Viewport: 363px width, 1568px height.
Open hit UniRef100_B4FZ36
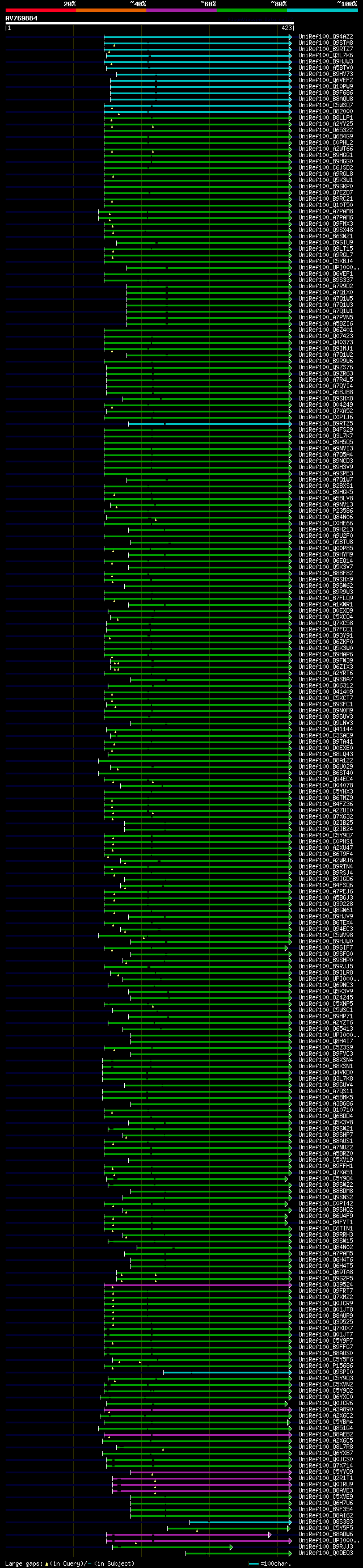(x=325, y=804)
